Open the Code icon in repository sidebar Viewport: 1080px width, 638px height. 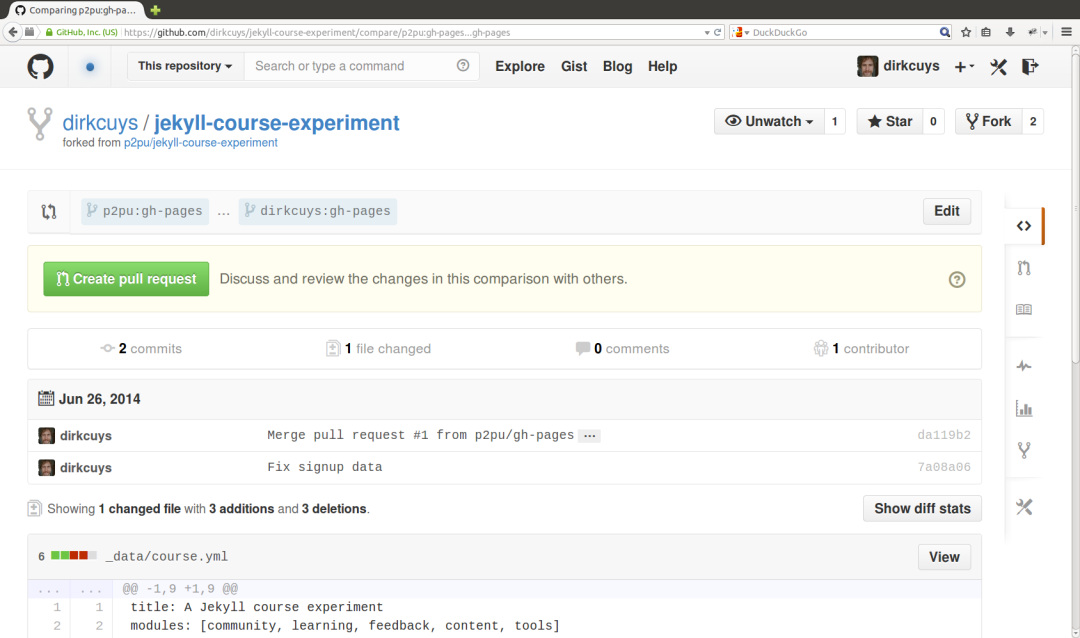[x=1024, y=226]
